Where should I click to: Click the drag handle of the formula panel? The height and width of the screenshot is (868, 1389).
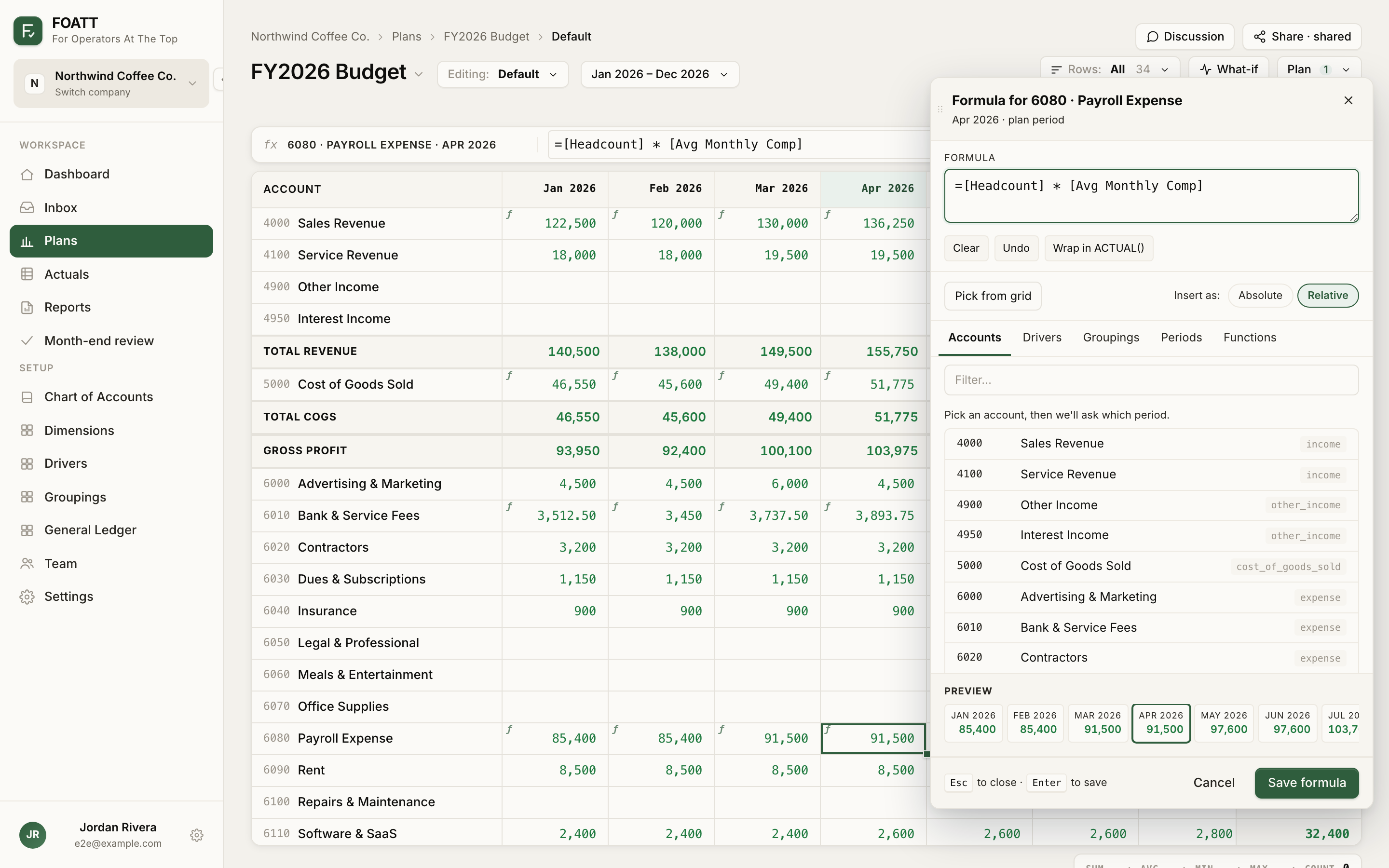point(940,109)
